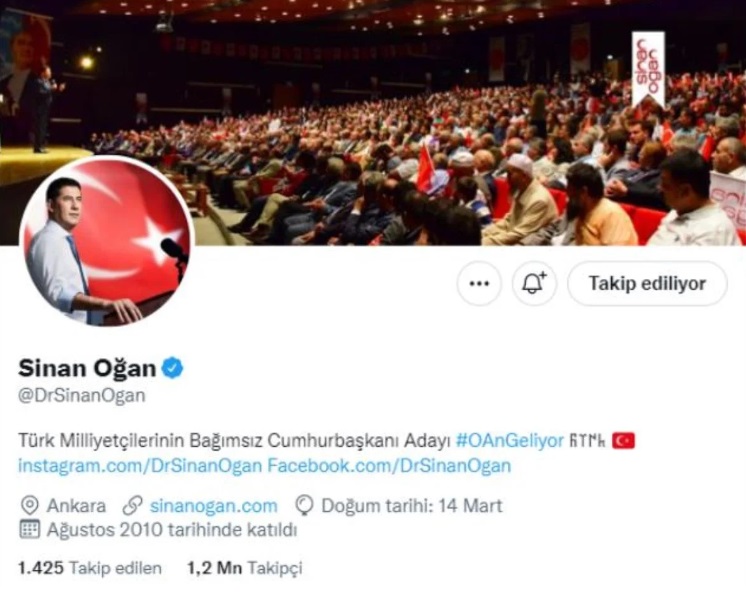Click the Turkish flag emoji in bio
746x594 pixels.
[x=623, y=441]
